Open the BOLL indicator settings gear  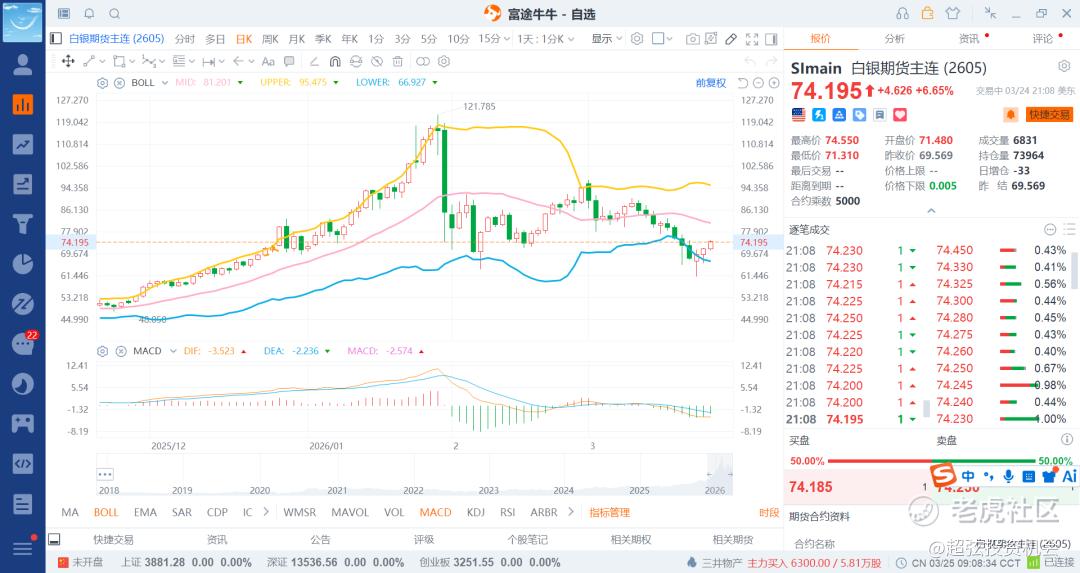[x=103, y=82]
